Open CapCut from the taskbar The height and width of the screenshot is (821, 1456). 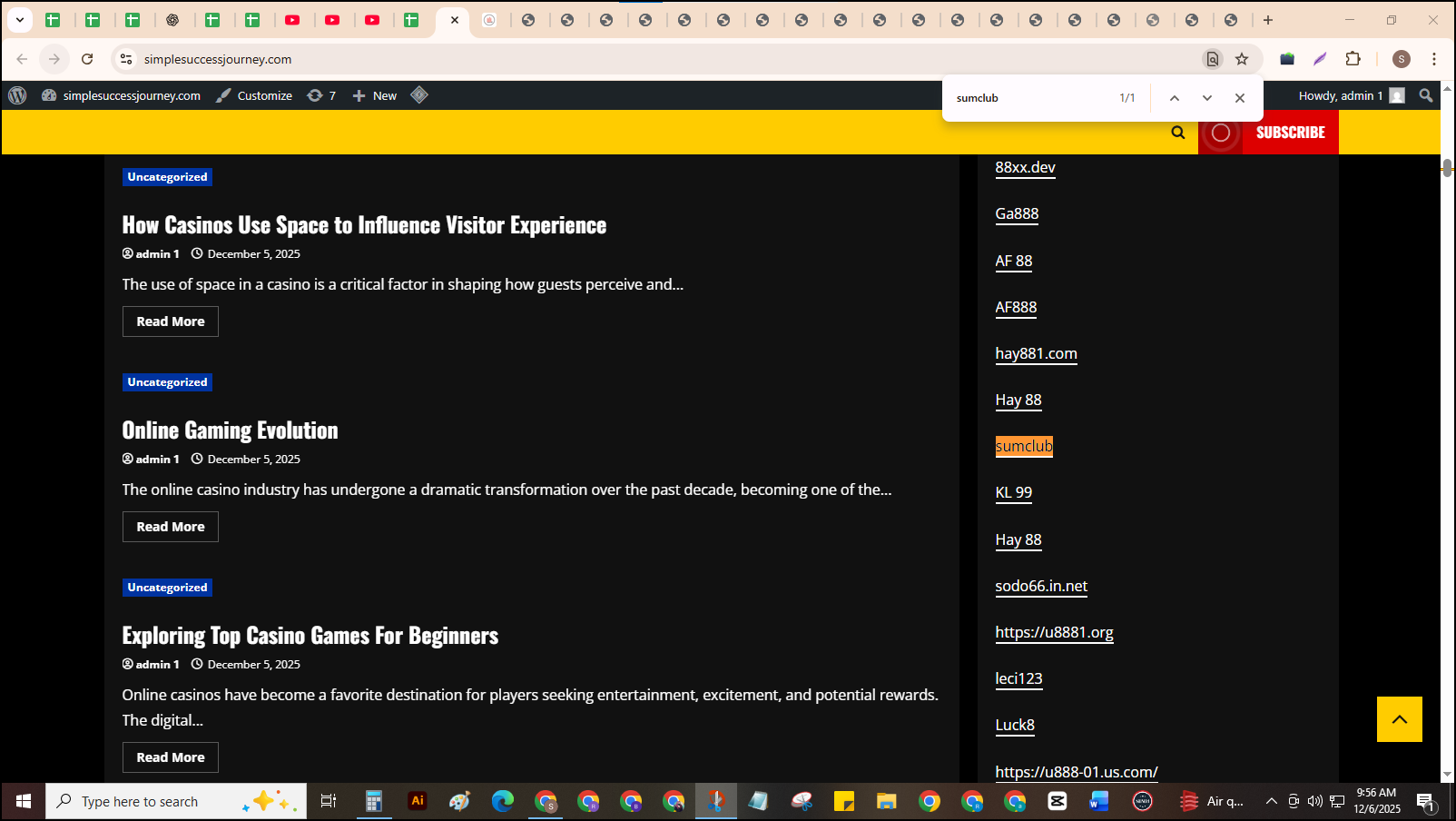pos(1058,801)
